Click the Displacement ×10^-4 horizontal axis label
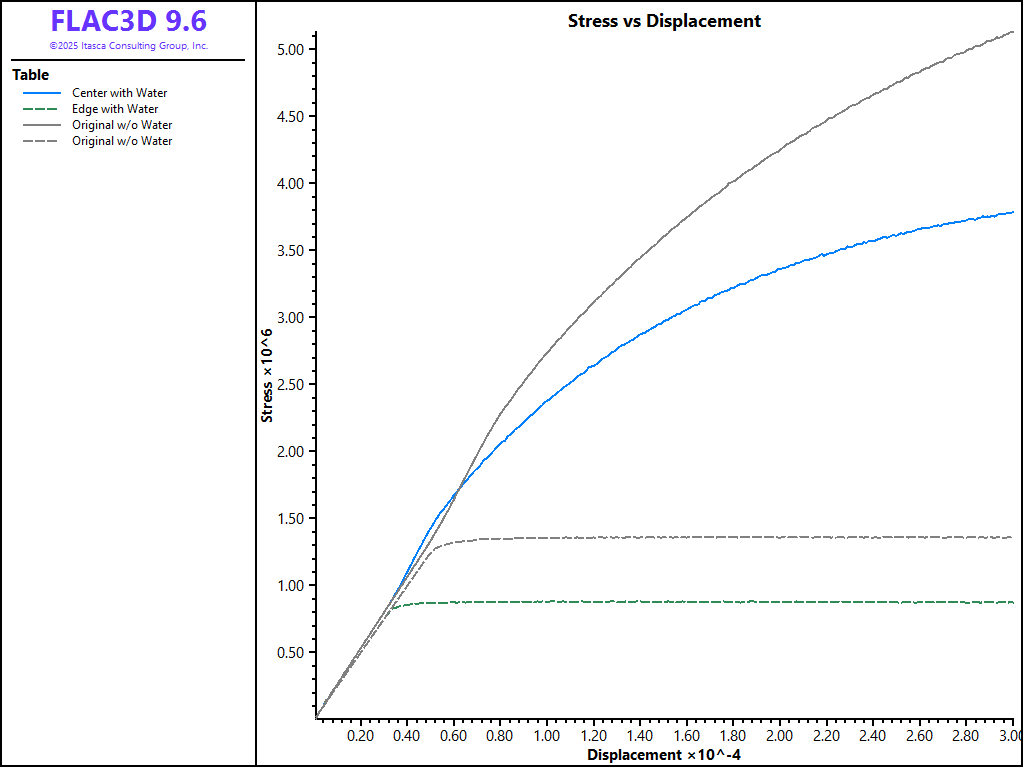 click(x=663, y=755)
